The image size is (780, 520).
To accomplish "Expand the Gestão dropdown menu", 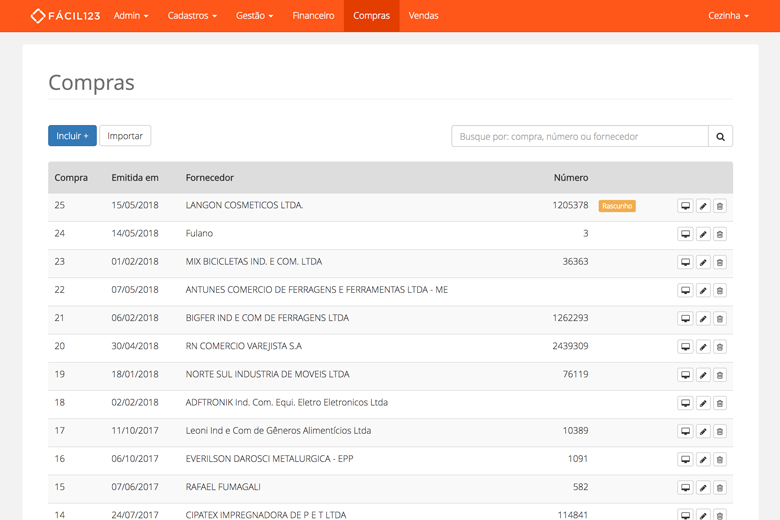I will 254,16.
